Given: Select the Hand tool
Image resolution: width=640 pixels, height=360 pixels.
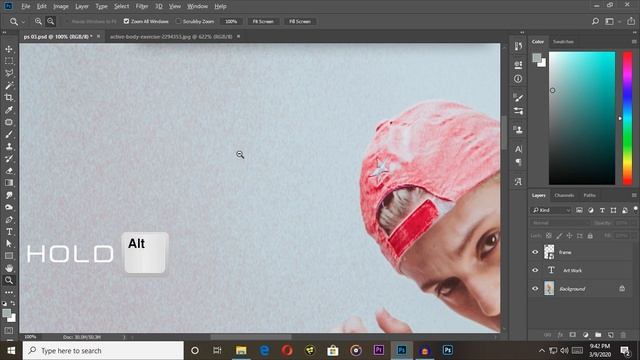Looking at the screenshot, I should tap(9, 268).
